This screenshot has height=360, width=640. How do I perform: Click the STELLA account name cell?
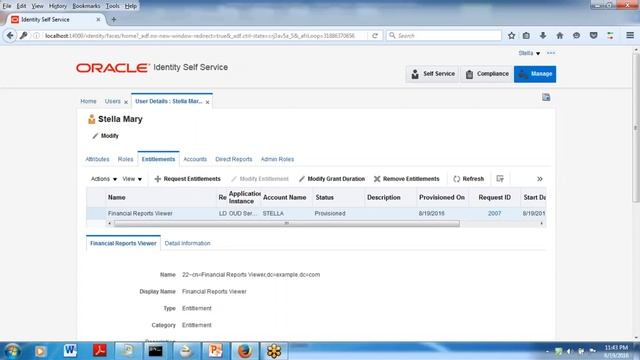273,213
